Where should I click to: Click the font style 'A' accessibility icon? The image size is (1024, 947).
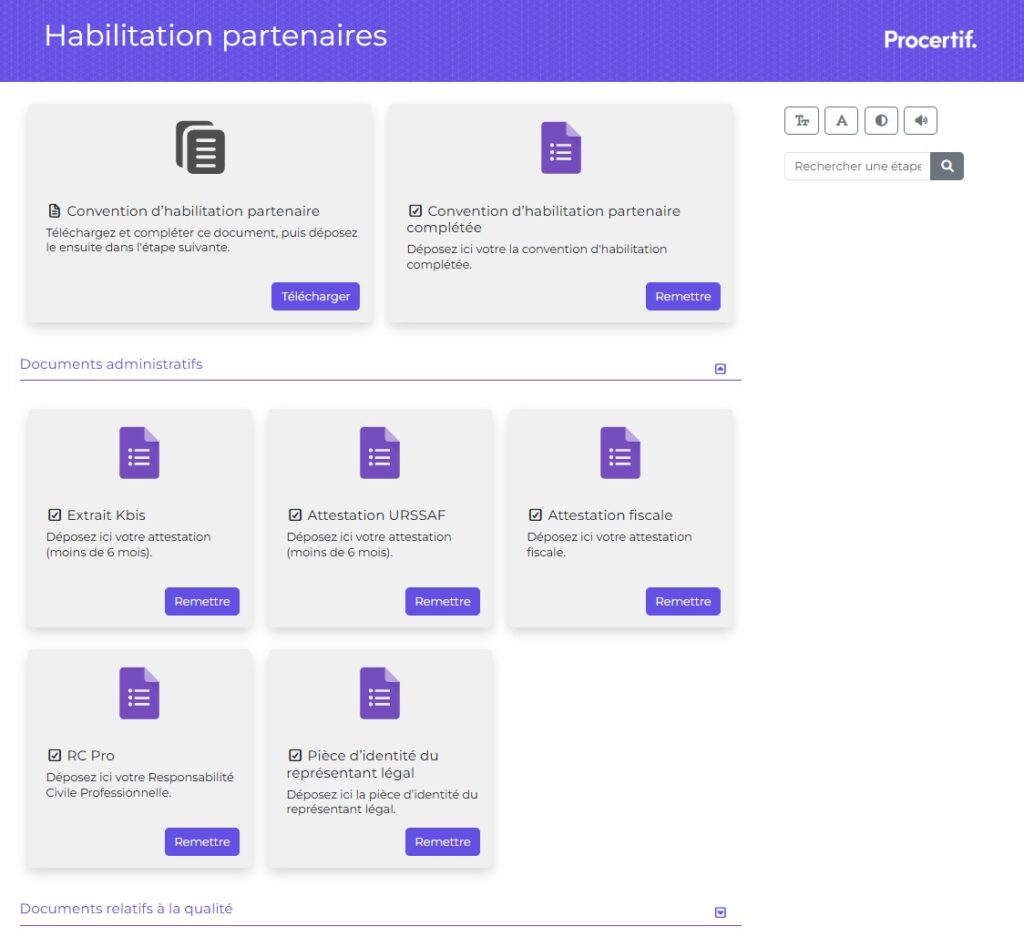tap(841, 121)
